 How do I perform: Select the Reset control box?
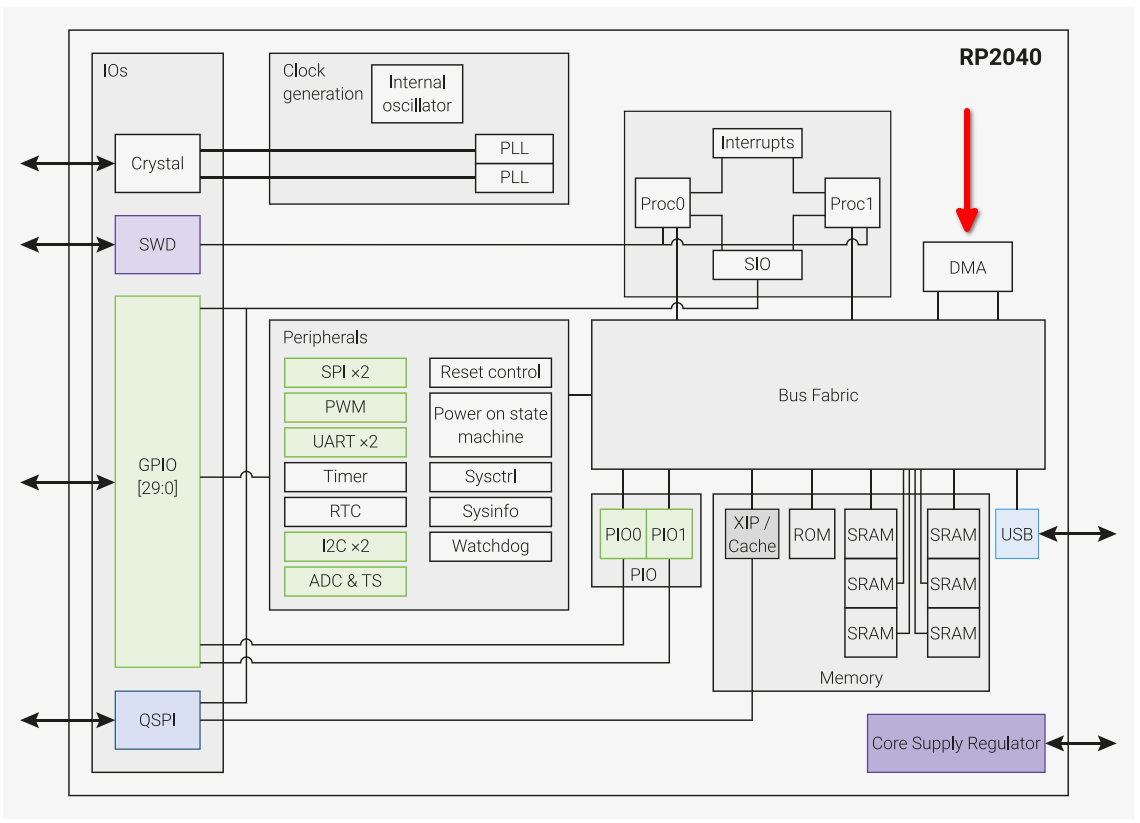[x=490, y=372]
